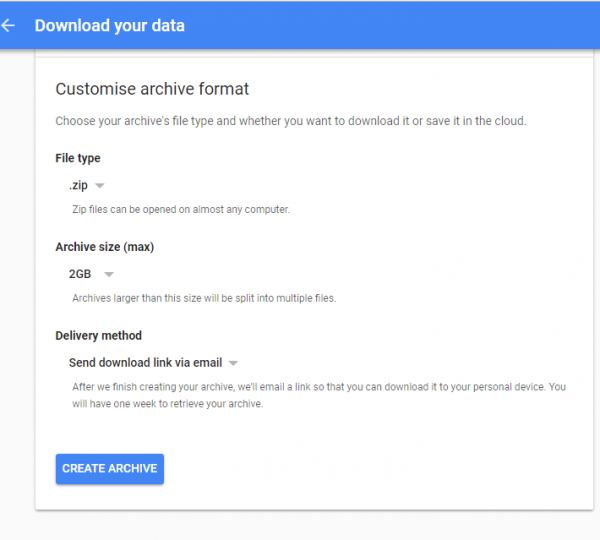Screen dimensions: 600x540
Task: Click the 'File type' label
Action: pos(78,158)
